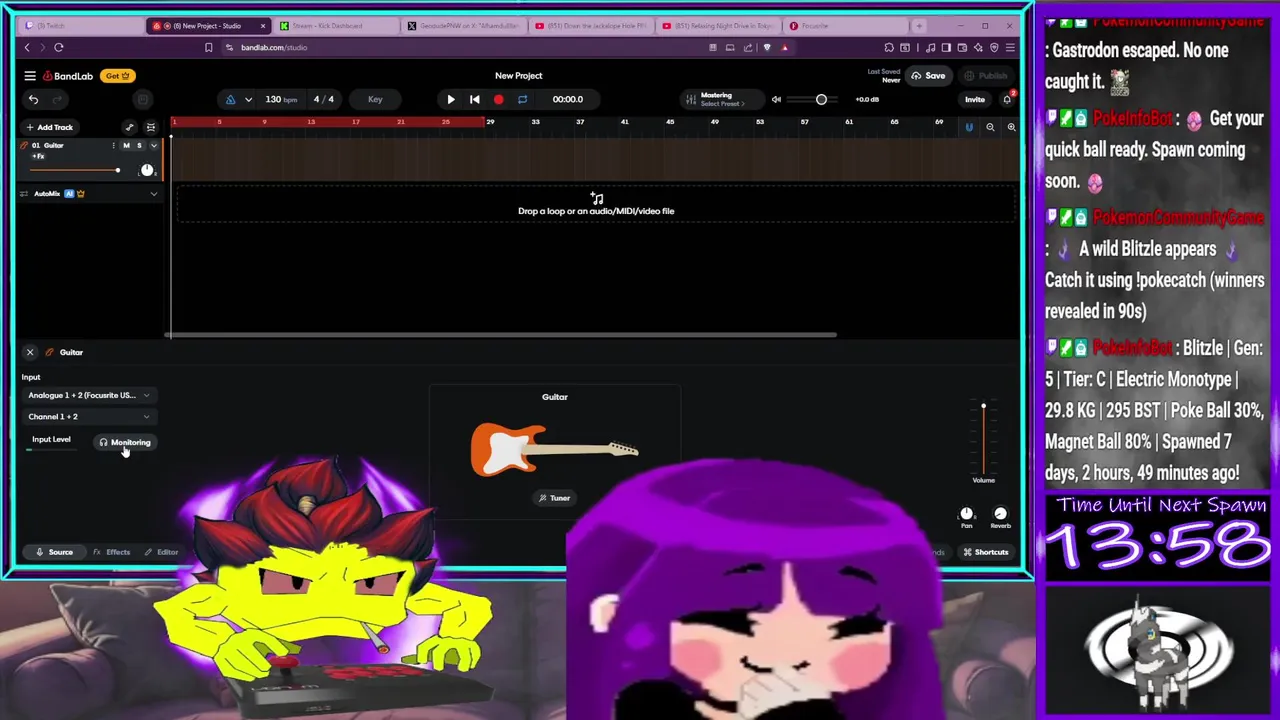Viewport: 1280px width, 720px height.
Task: Click the automation curve icon beside Add Track
Action: pyautogui.click(x=129, y=127)
